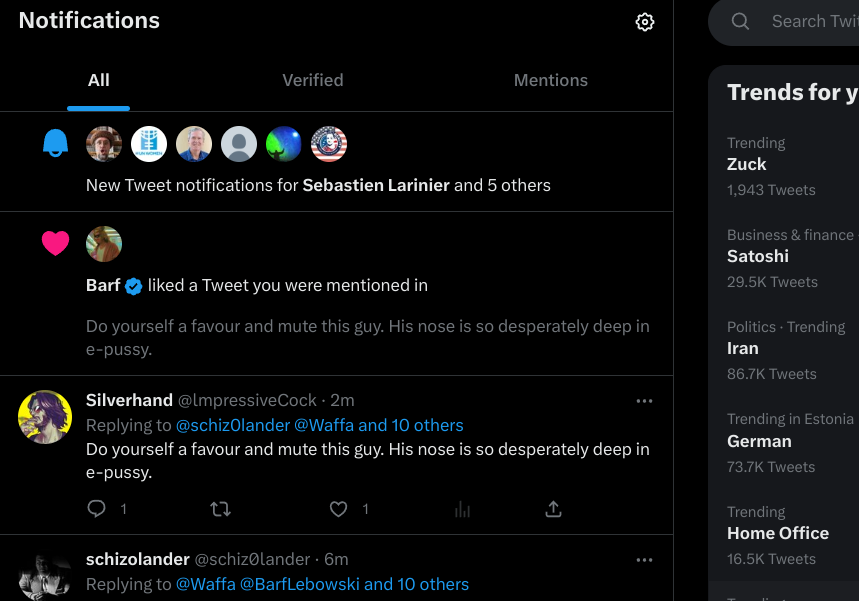
Task: Click the blue bell notification icon
Action: [55, 144]
